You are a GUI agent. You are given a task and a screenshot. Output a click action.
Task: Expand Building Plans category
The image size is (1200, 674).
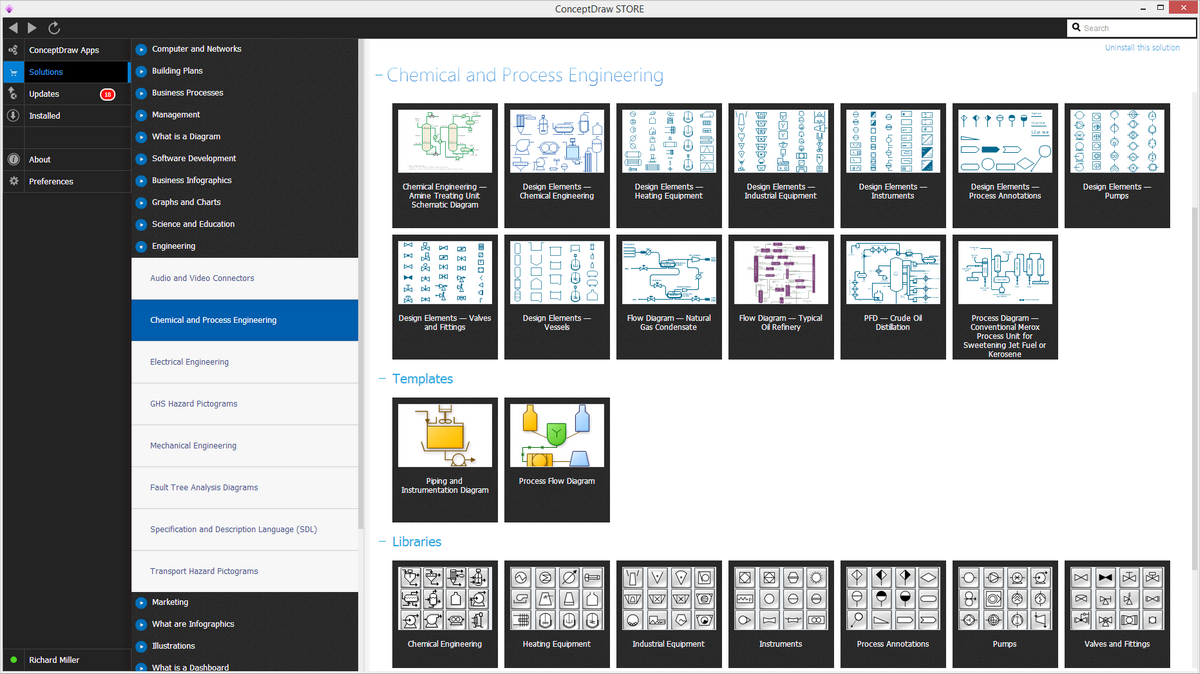[142, 71]
